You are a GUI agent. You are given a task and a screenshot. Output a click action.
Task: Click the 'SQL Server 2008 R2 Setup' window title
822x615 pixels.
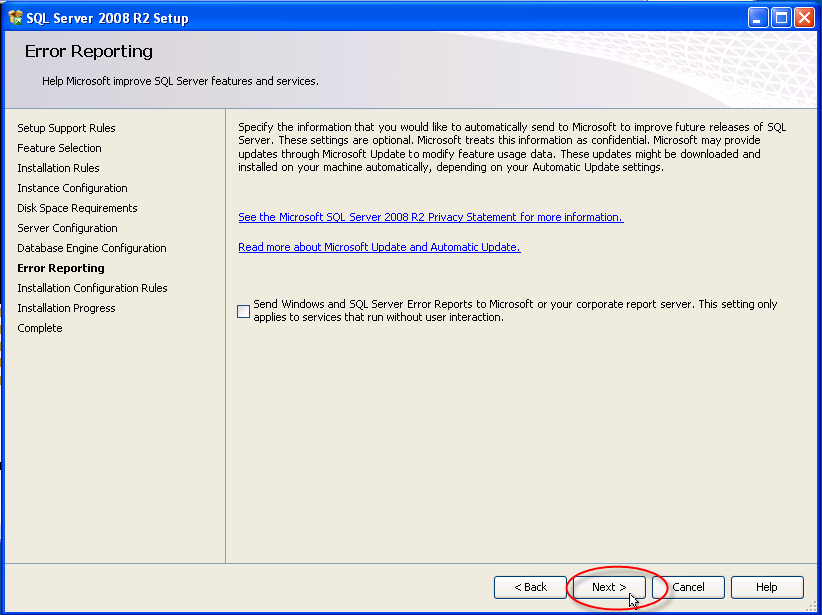(107, 18)
